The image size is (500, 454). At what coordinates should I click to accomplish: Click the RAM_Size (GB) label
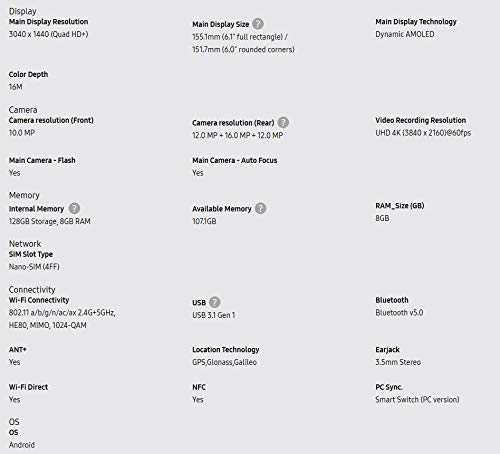tap(400, 206)
